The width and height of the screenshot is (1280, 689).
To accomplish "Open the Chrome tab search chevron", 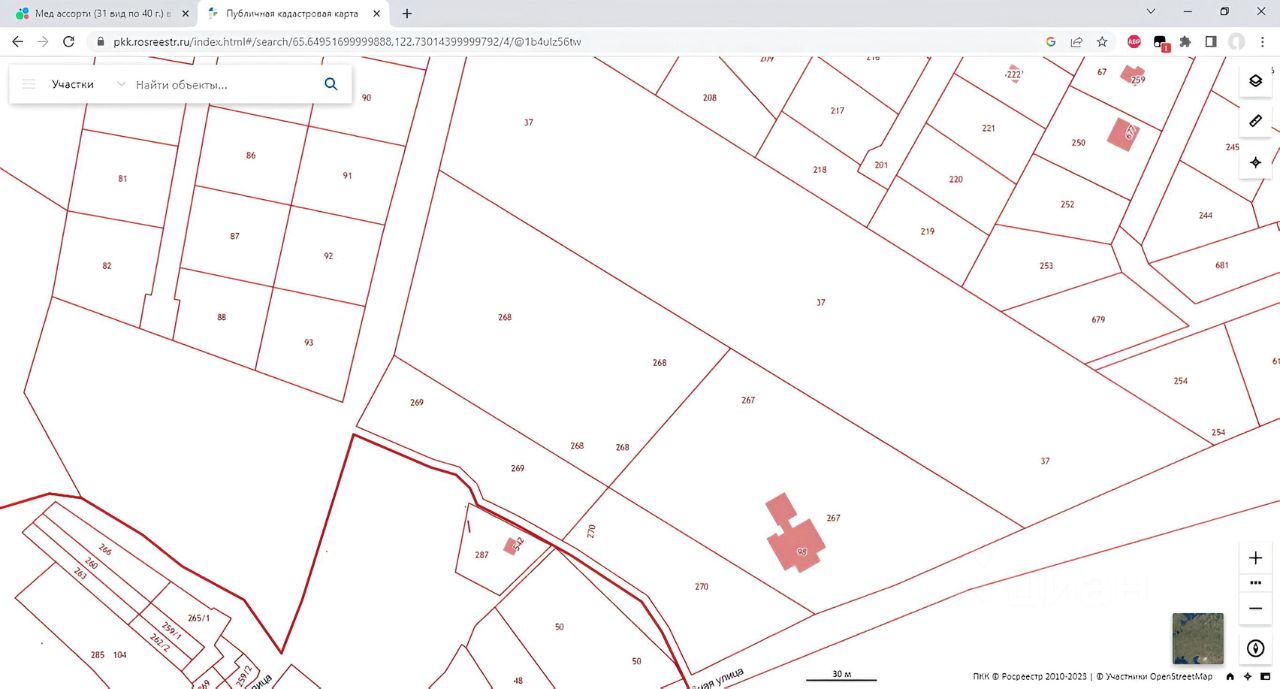I will point(1151,12).
